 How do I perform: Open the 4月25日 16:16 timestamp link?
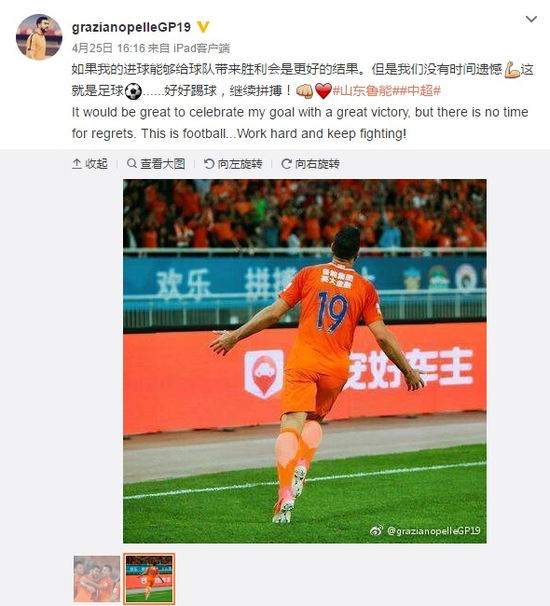tap(108, 48)
